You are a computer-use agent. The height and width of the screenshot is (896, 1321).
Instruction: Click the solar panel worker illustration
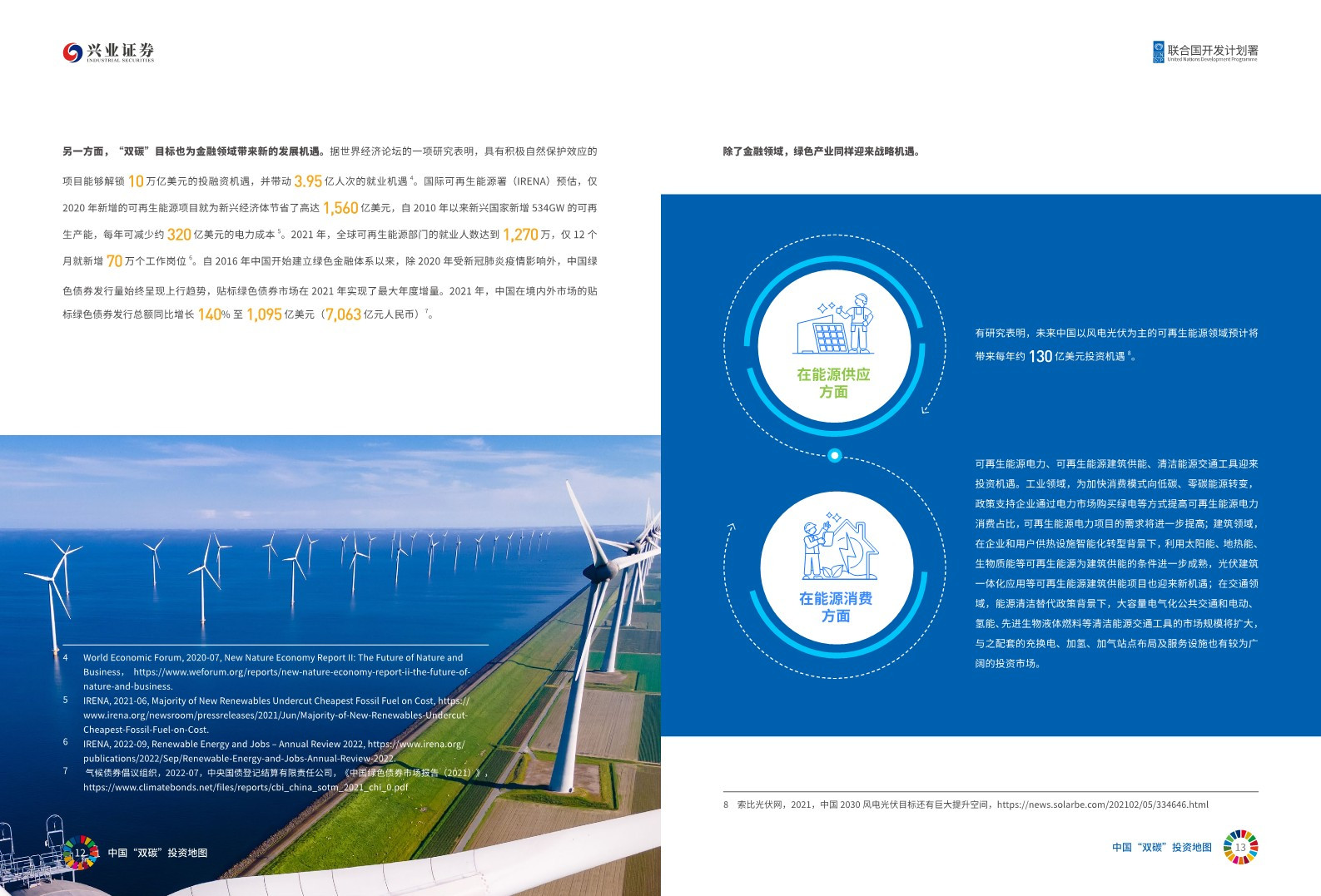tap(835, 325)
